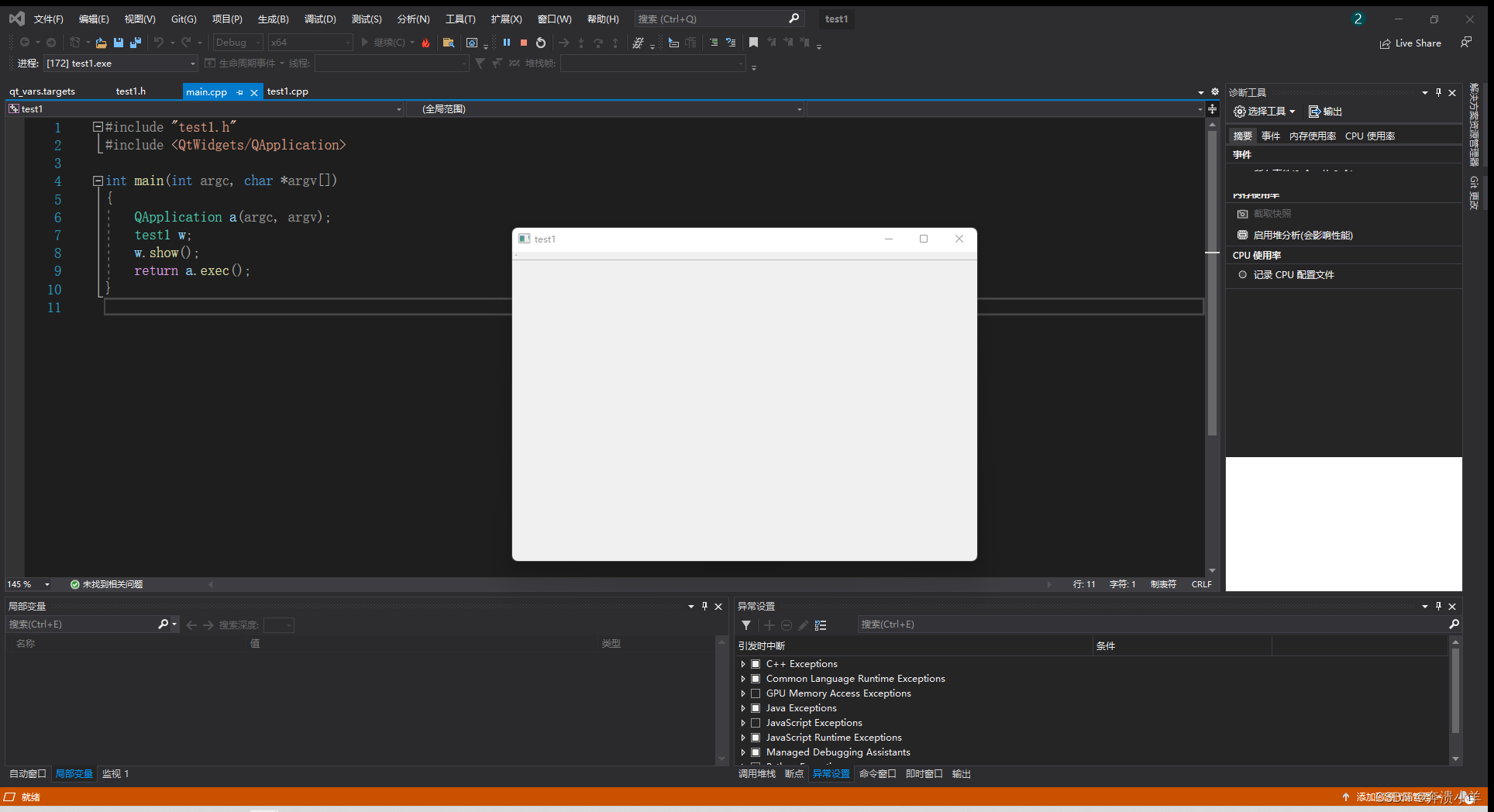This screenshot has width=1494, height=812.
Task: Click the Save icon in the toolbar
Action: (119, 43)
